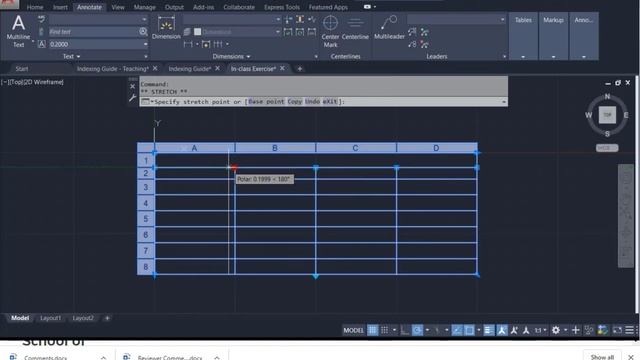The width and height of the screenshot is (640, 360).
Task: Open the Insert ribbon tab
Action: [x=60, y=7]
